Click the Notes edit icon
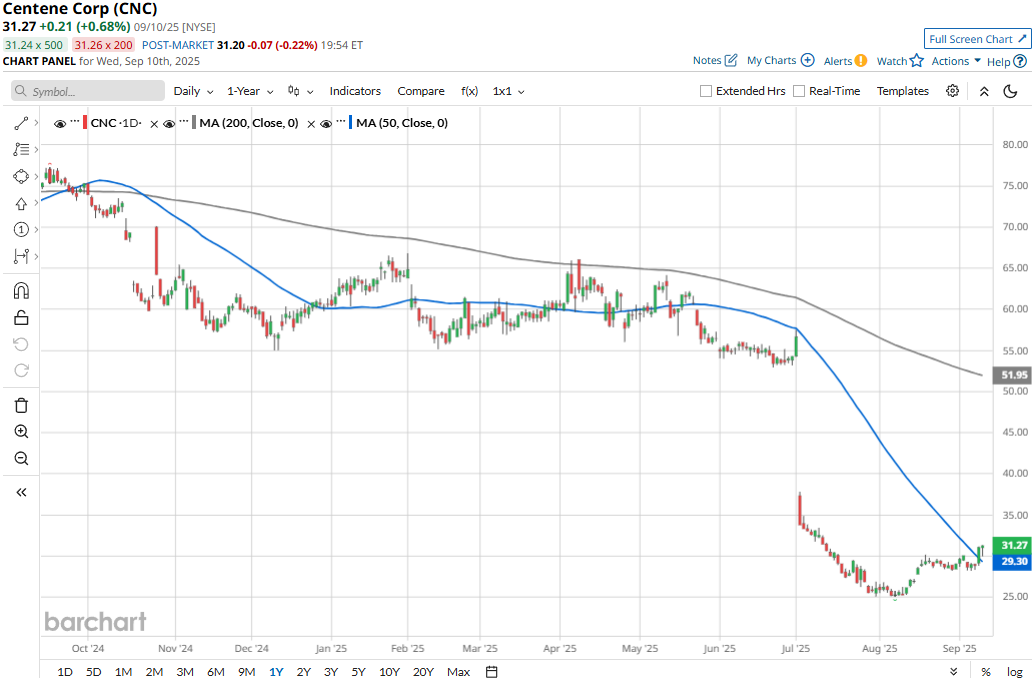Image resolution: width=1033 pixels, height=678 pixels. click(731, 60)
